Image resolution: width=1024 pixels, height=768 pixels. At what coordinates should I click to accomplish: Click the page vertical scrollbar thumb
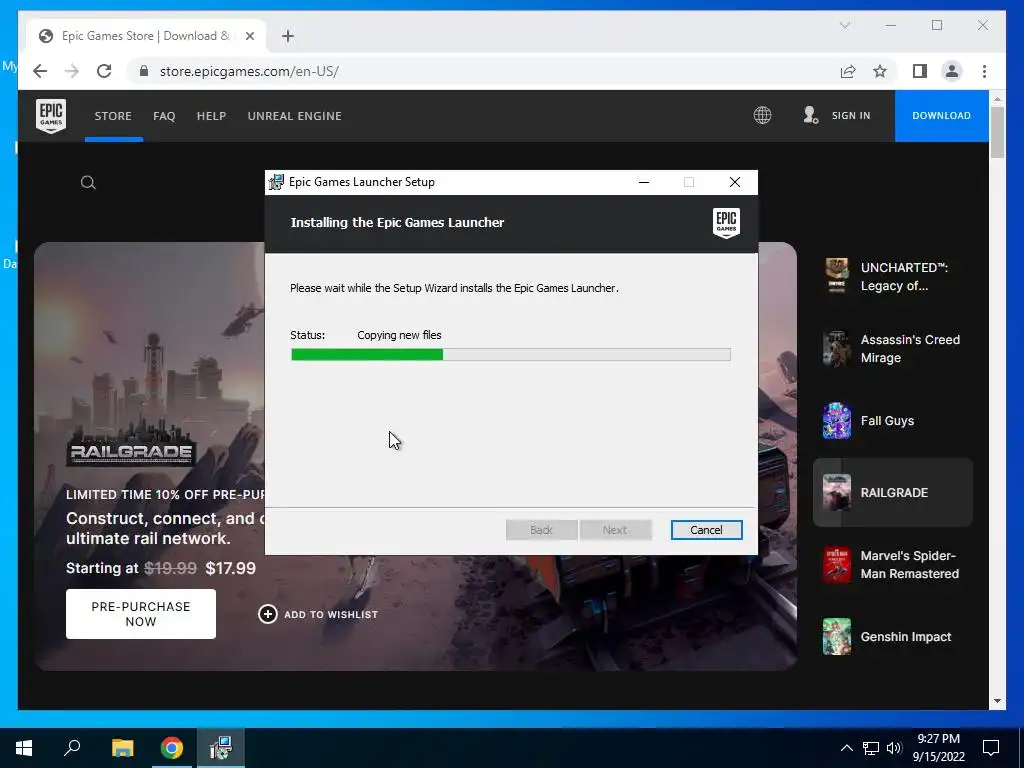[x=997, y=133]
